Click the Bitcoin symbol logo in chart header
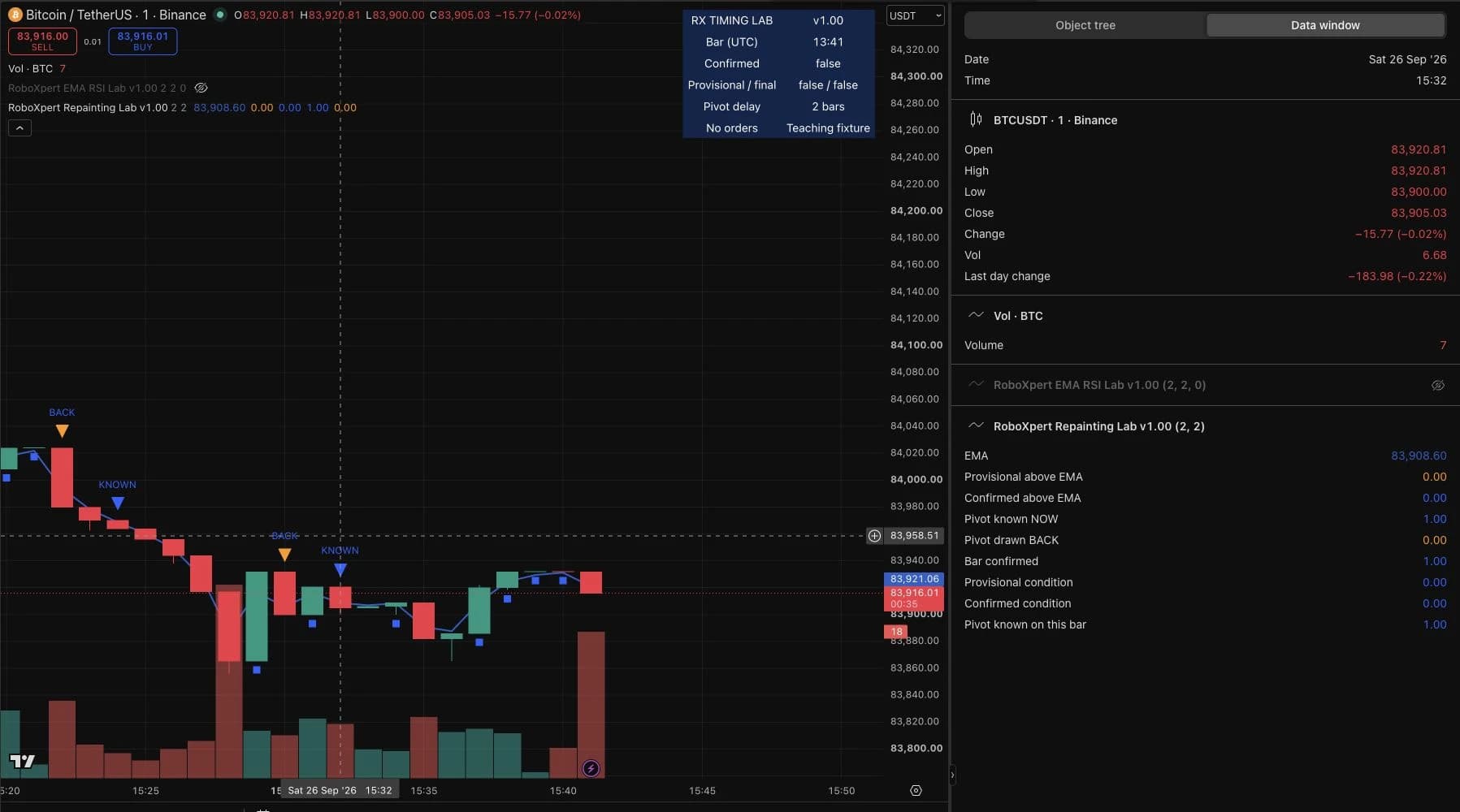The height and width of the screenshot is (812, 1460). [x=15, y=15]
